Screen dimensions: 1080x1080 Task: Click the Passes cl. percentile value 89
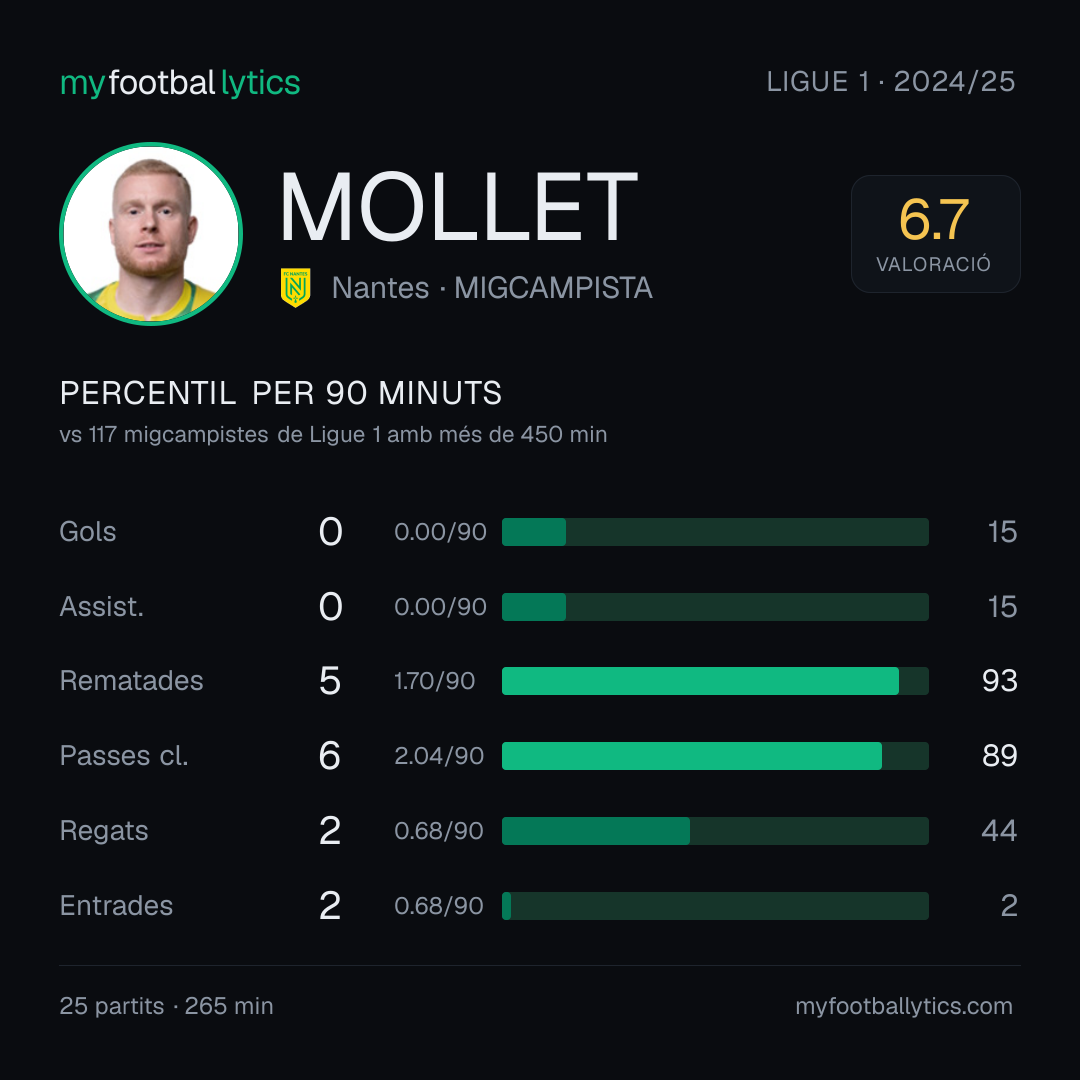(x=999, y=756)
